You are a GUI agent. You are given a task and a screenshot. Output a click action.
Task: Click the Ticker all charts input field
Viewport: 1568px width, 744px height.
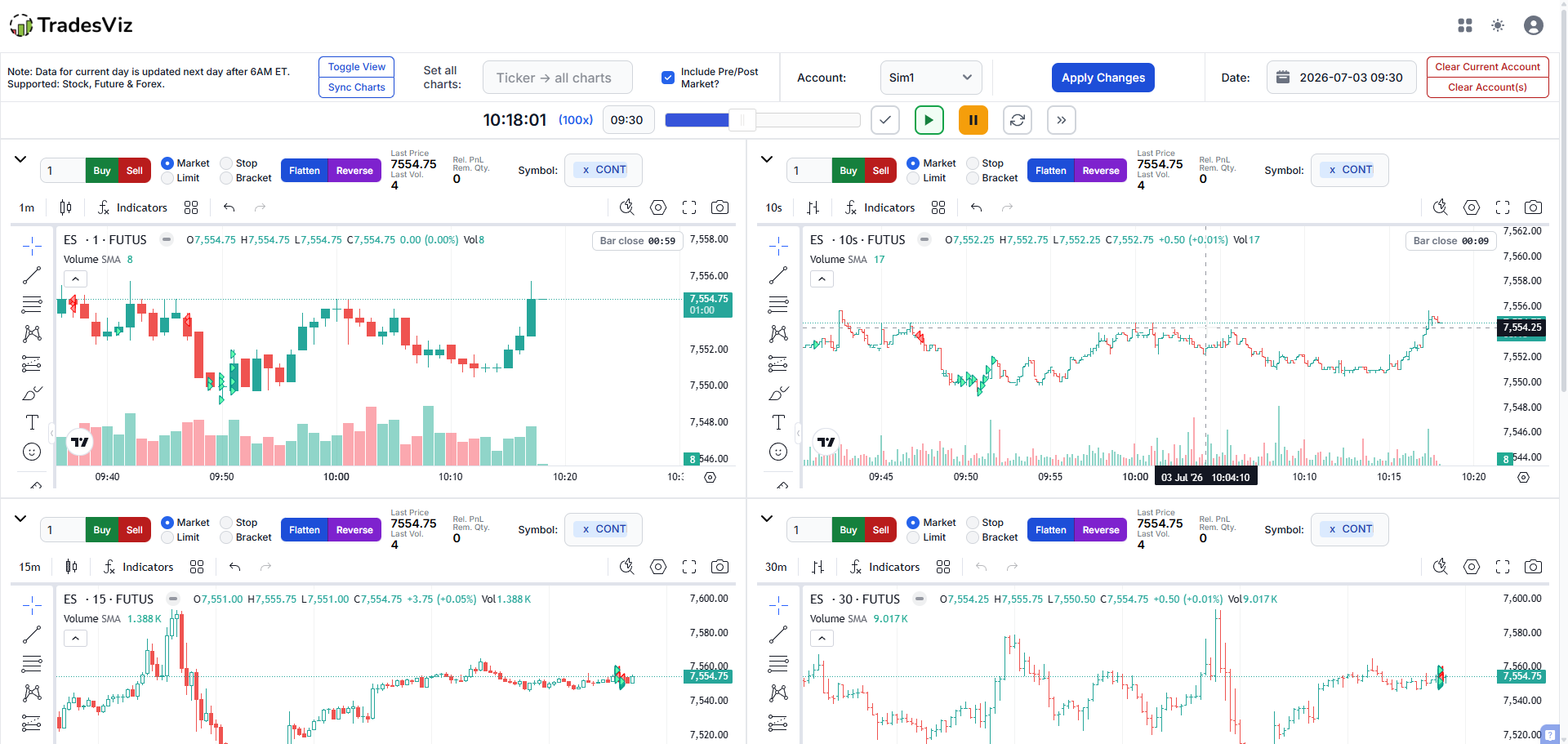(x=558, y=78)
